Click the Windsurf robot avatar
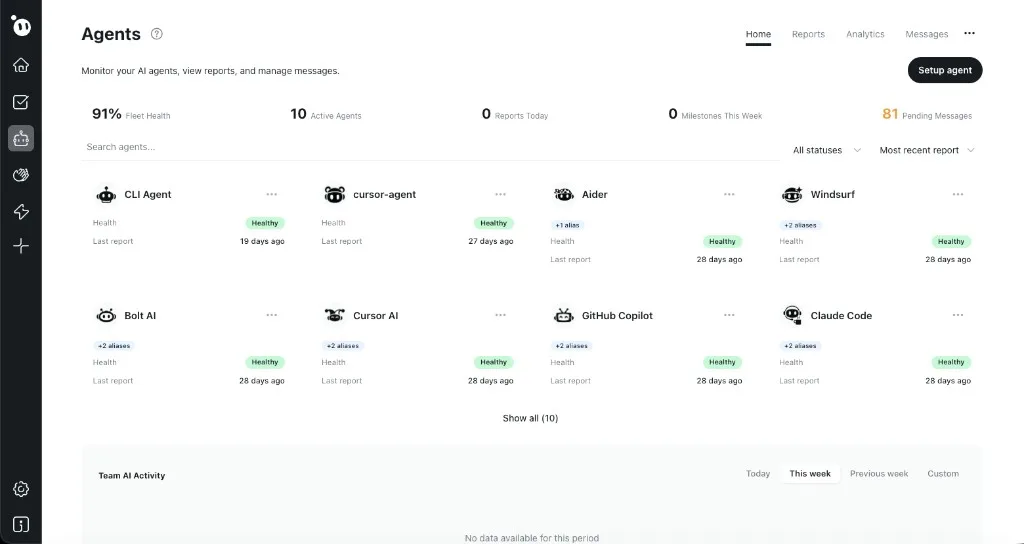Screen dimensions: 1024x544 pyautogui.click(x=792, y=195)
